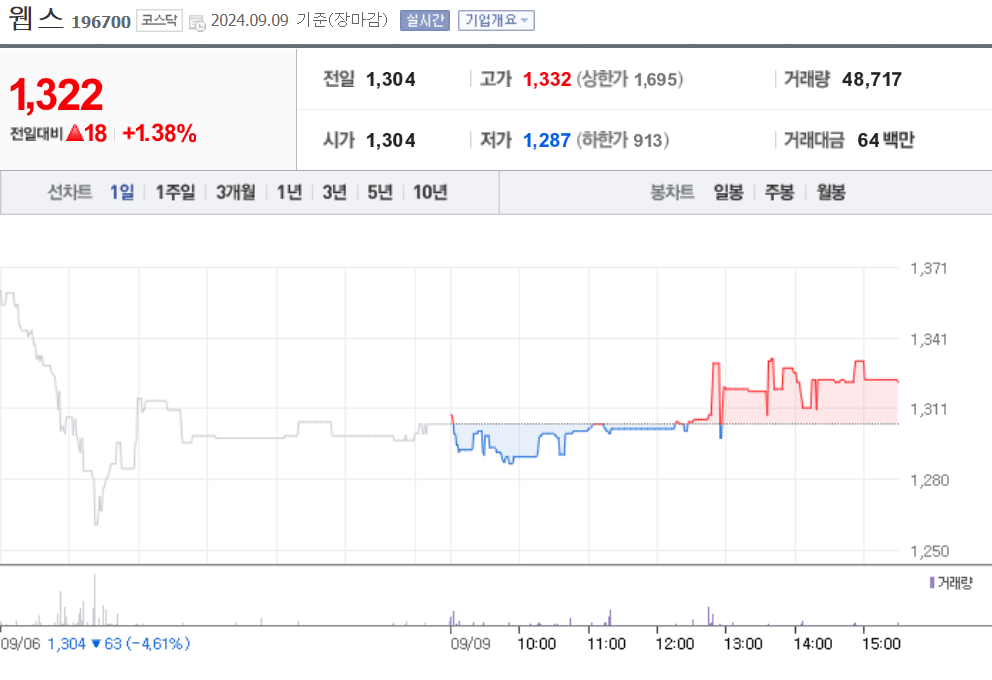Screen dimensions: 992x680
Task: Click the 거래대금 value 64 백만
Action: click(886, 140)
